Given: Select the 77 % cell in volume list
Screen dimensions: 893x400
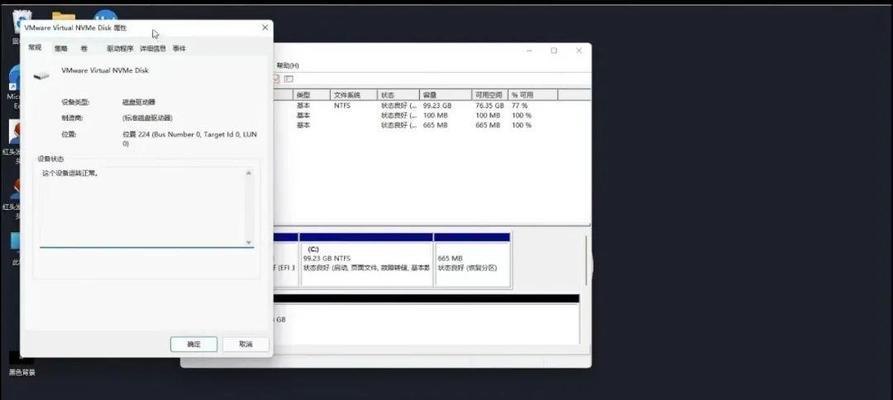Looking at the screenshot, I should pyautogui.click(x=519, y=106).
